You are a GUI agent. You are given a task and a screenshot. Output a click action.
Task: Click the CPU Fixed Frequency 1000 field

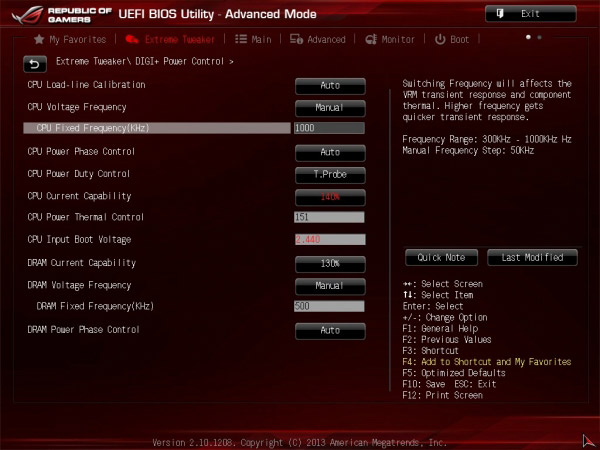point(329,128)
